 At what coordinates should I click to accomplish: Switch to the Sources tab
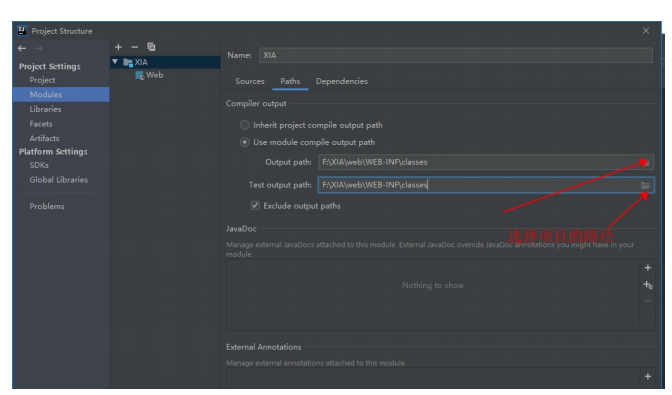click(250, 81)
